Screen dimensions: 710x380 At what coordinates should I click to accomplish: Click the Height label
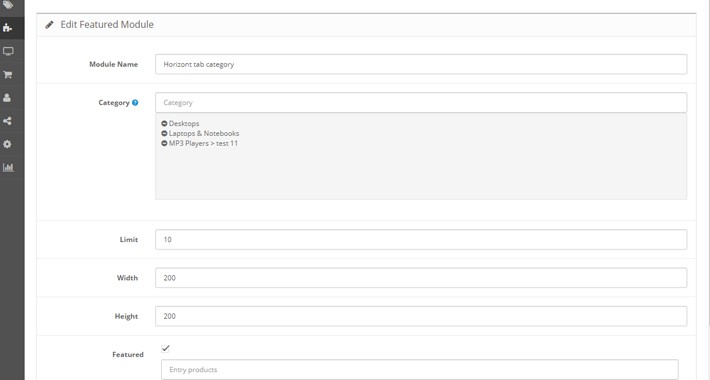click(x=126, y=316)
